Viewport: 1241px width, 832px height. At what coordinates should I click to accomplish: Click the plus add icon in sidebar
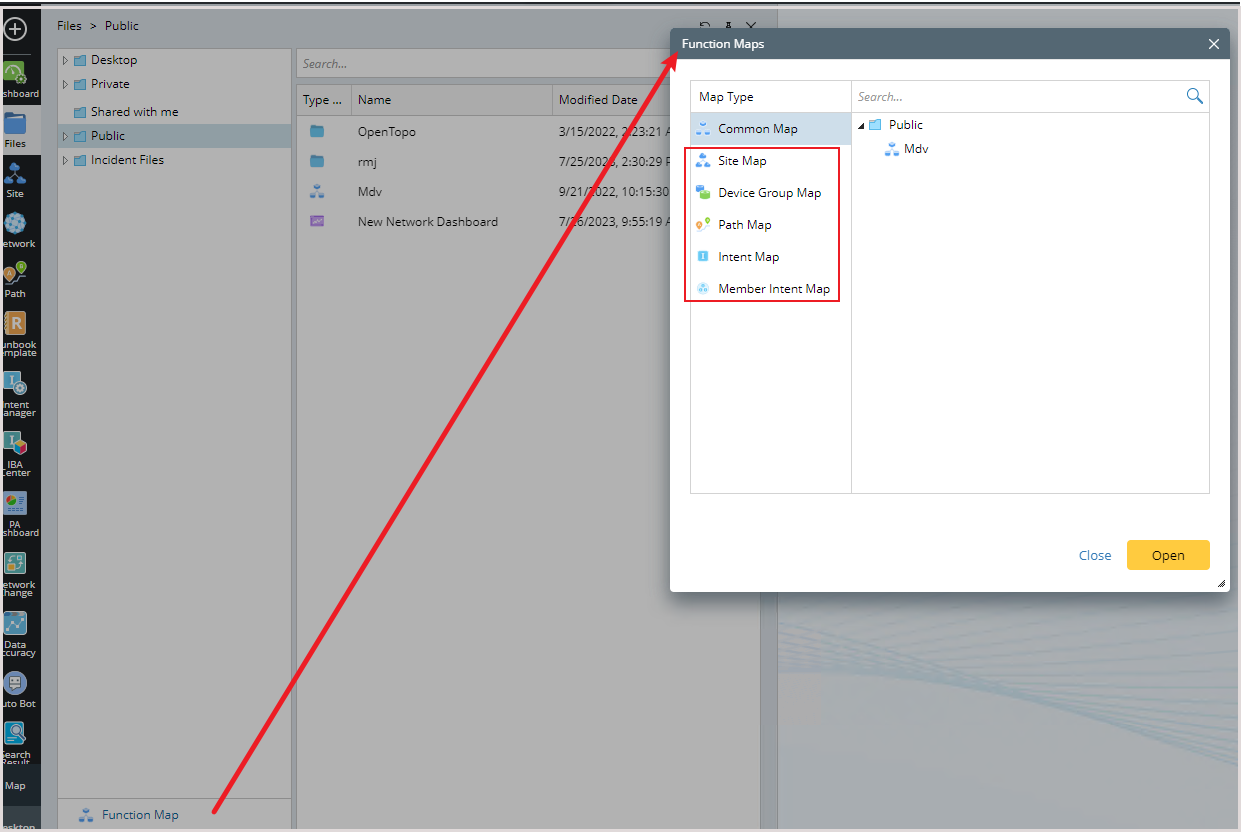tap(15, 30)
